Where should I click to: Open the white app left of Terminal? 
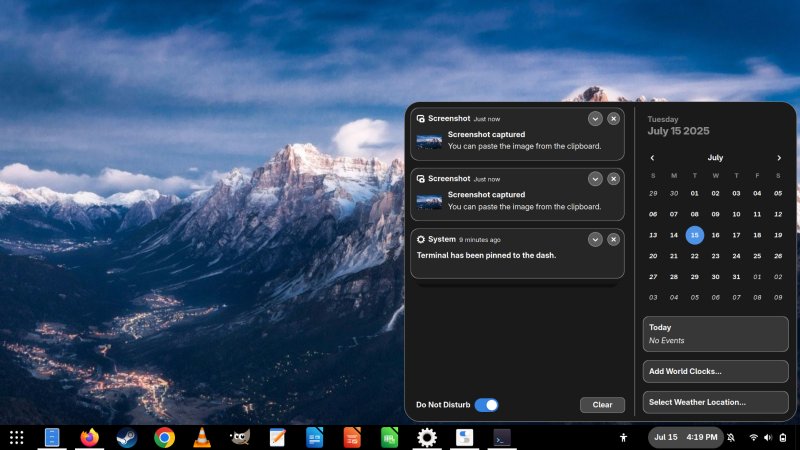464,437
